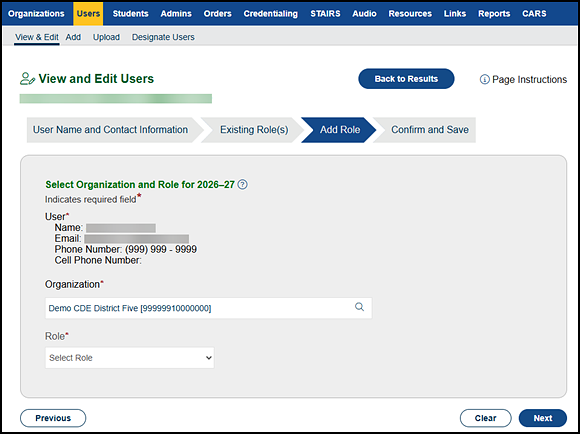The width and height of the screenshot is (580, 434).
Task: Click the Page Instructions info icon
Action: tap(484, 80)
